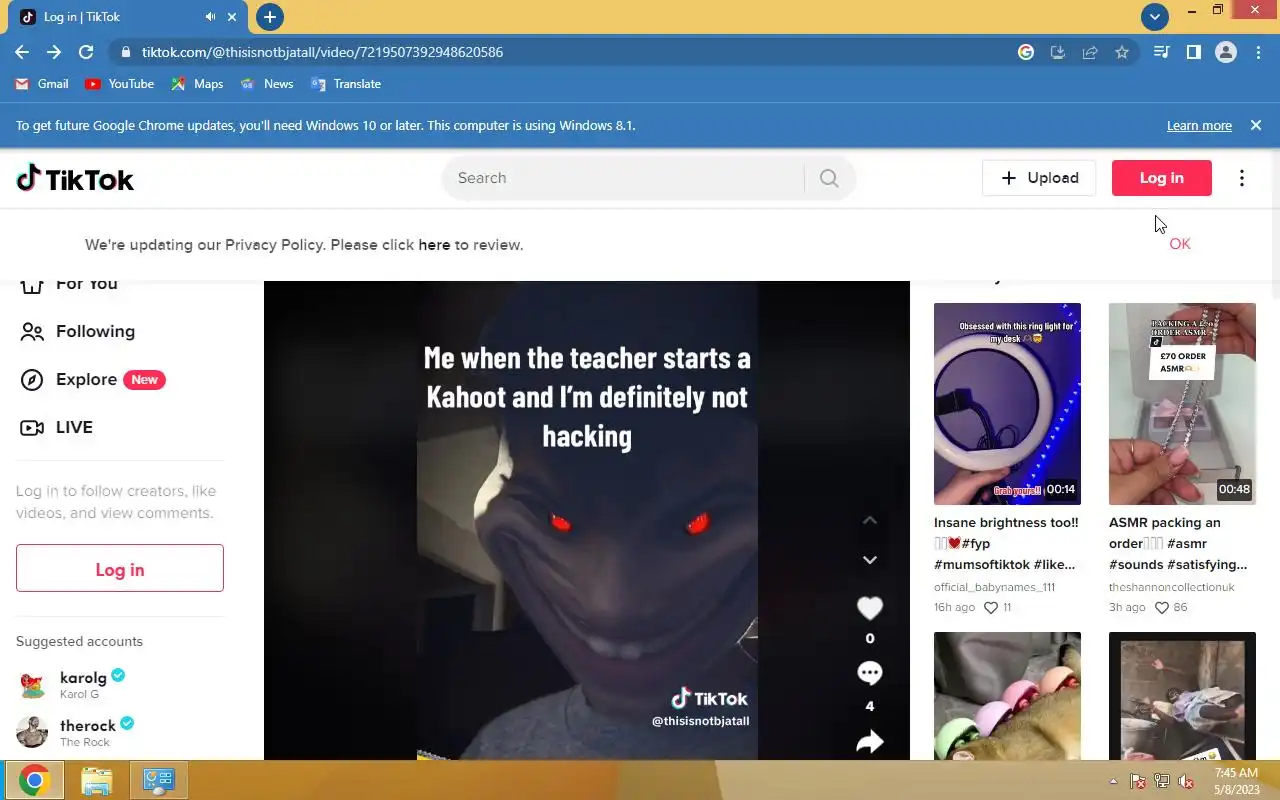Click official_babynames_111 username

994,587
